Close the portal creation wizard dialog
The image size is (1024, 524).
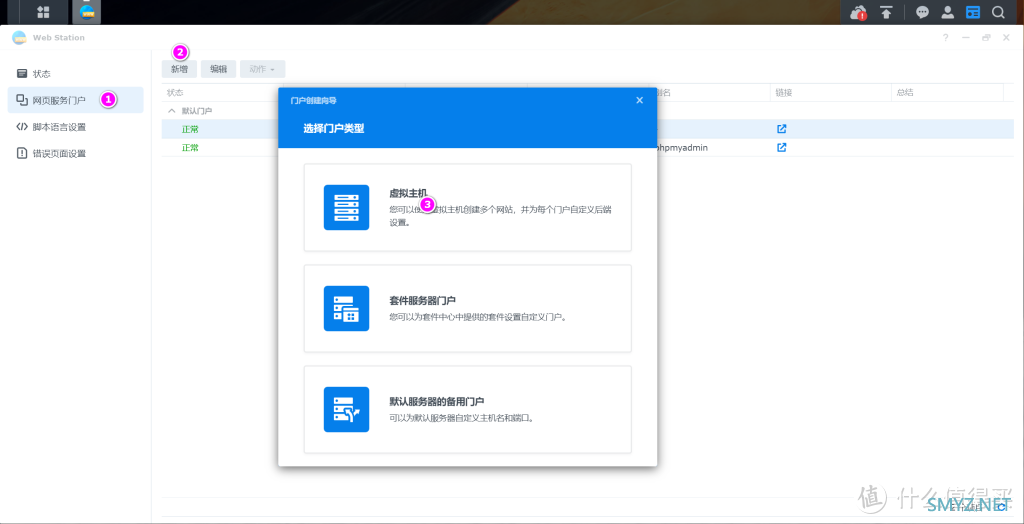coord(639,100)
